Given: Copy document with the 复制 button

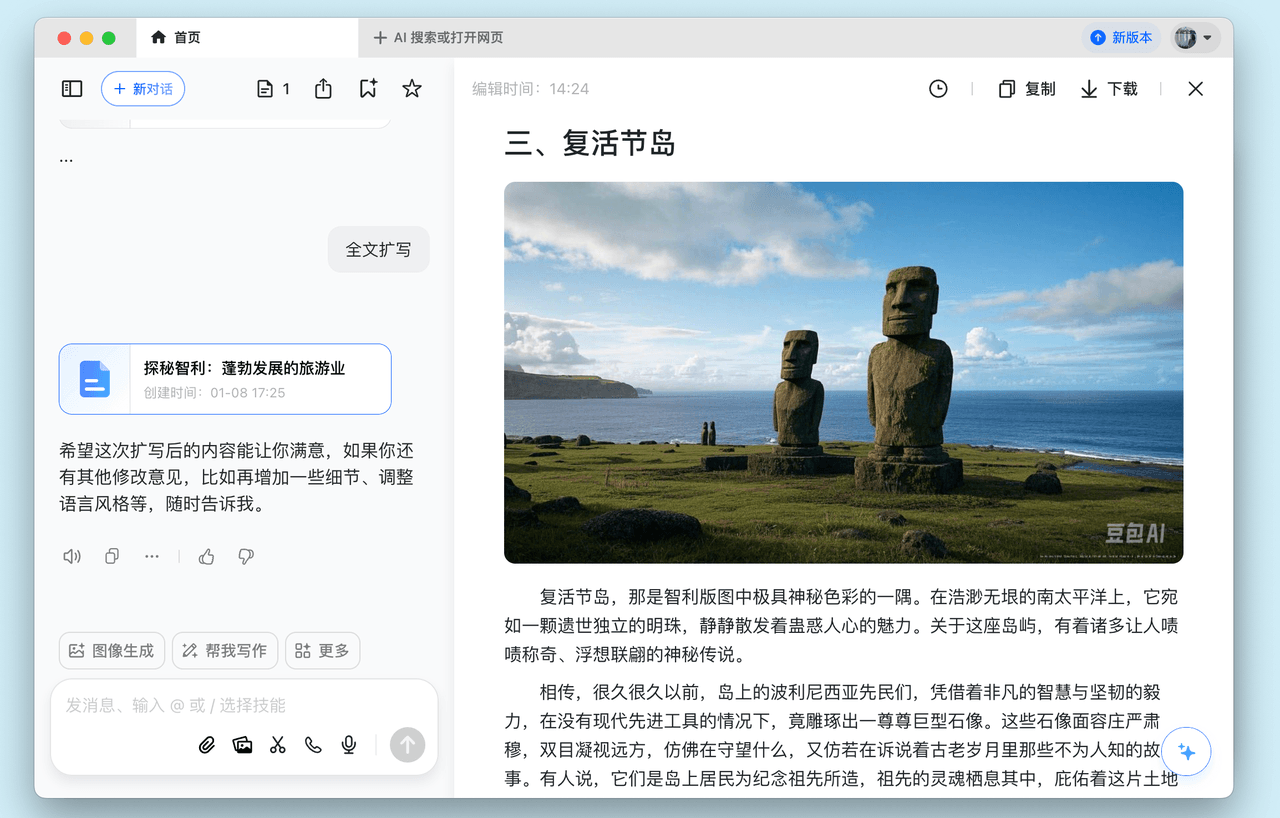Looking at the screenshot, I should point(1027,89).
